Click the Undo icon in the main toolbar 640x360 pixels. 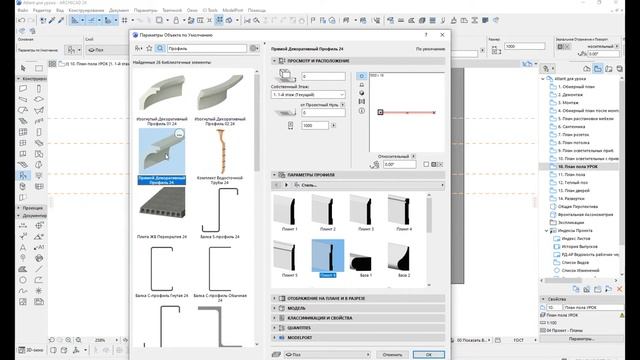22,20
